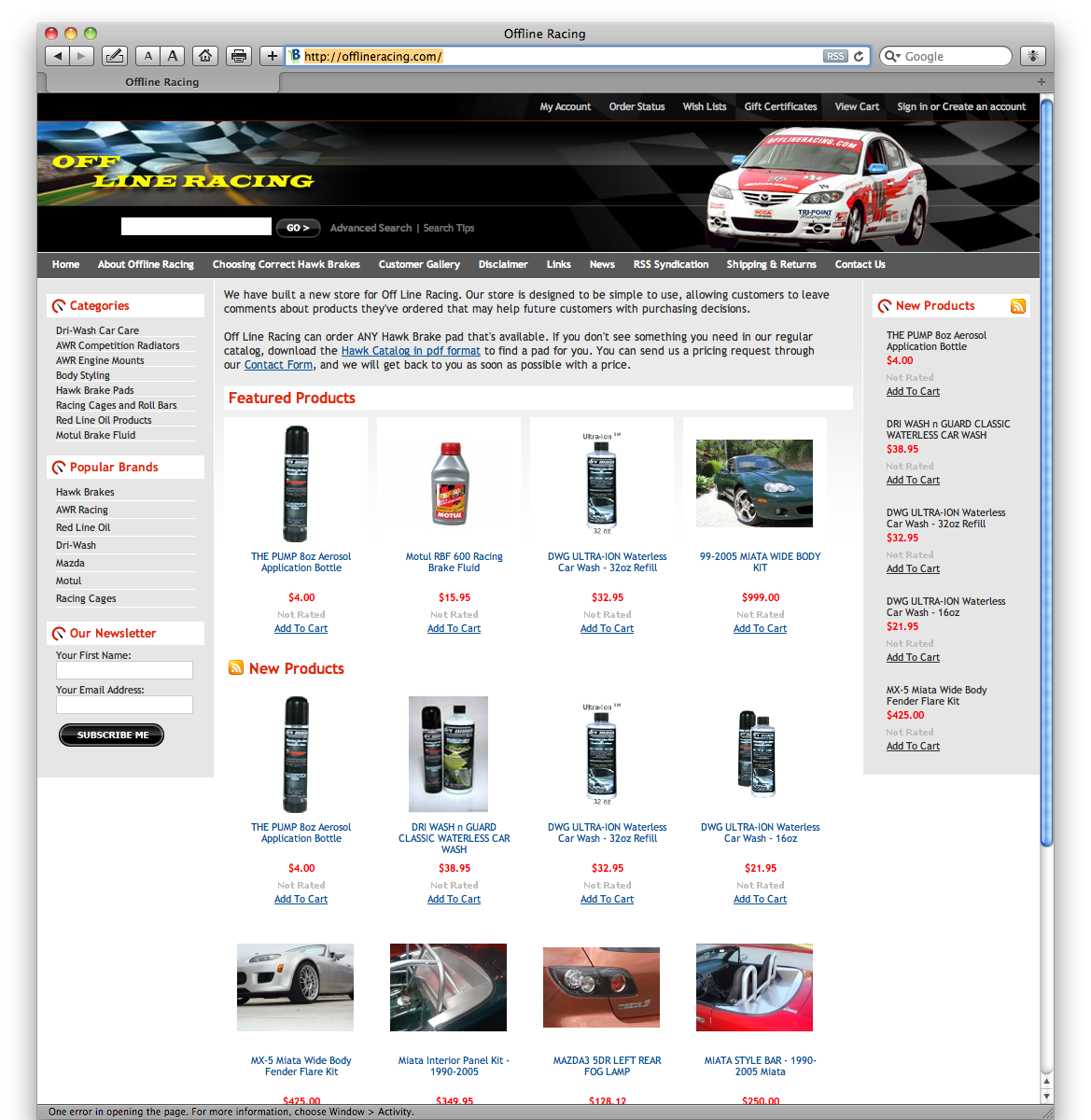1091x1120 pixels.
Task: Add featured Motul RBF 600 to cart
Action: click(x=454, y=628)
